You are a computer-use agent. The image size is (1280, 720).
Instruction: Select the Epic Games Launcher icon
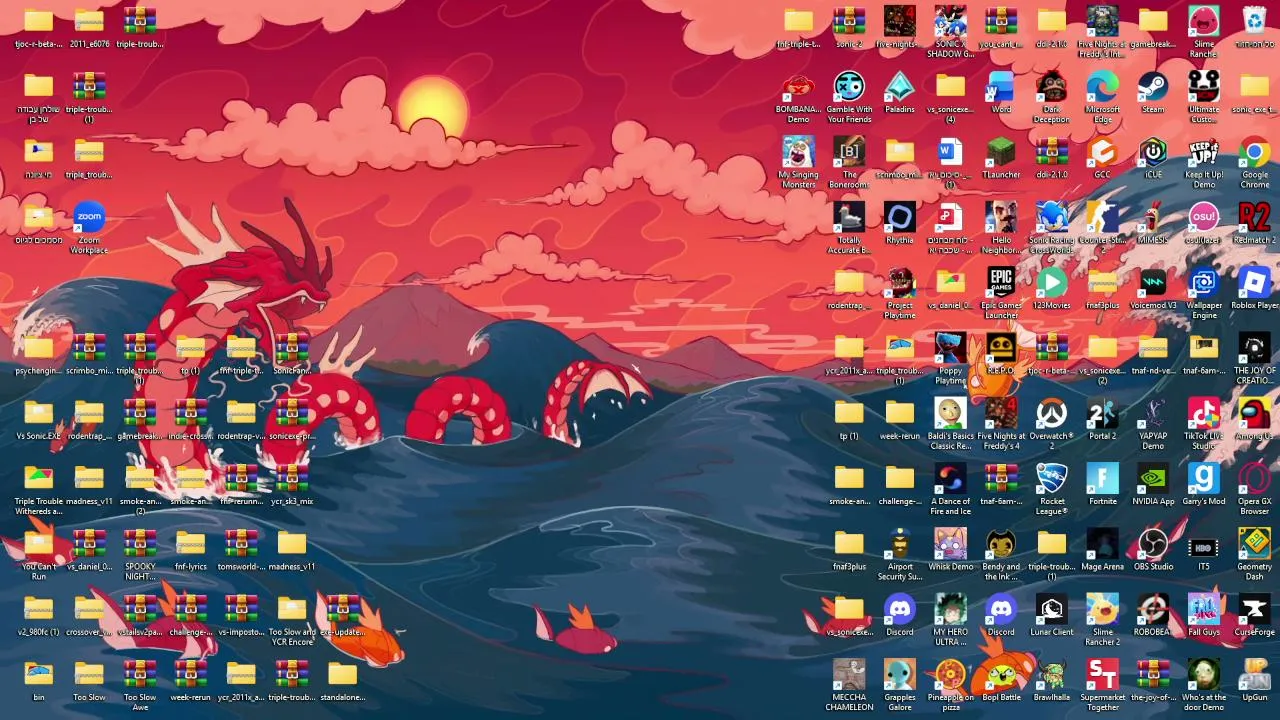click(x=1001, y=283)
